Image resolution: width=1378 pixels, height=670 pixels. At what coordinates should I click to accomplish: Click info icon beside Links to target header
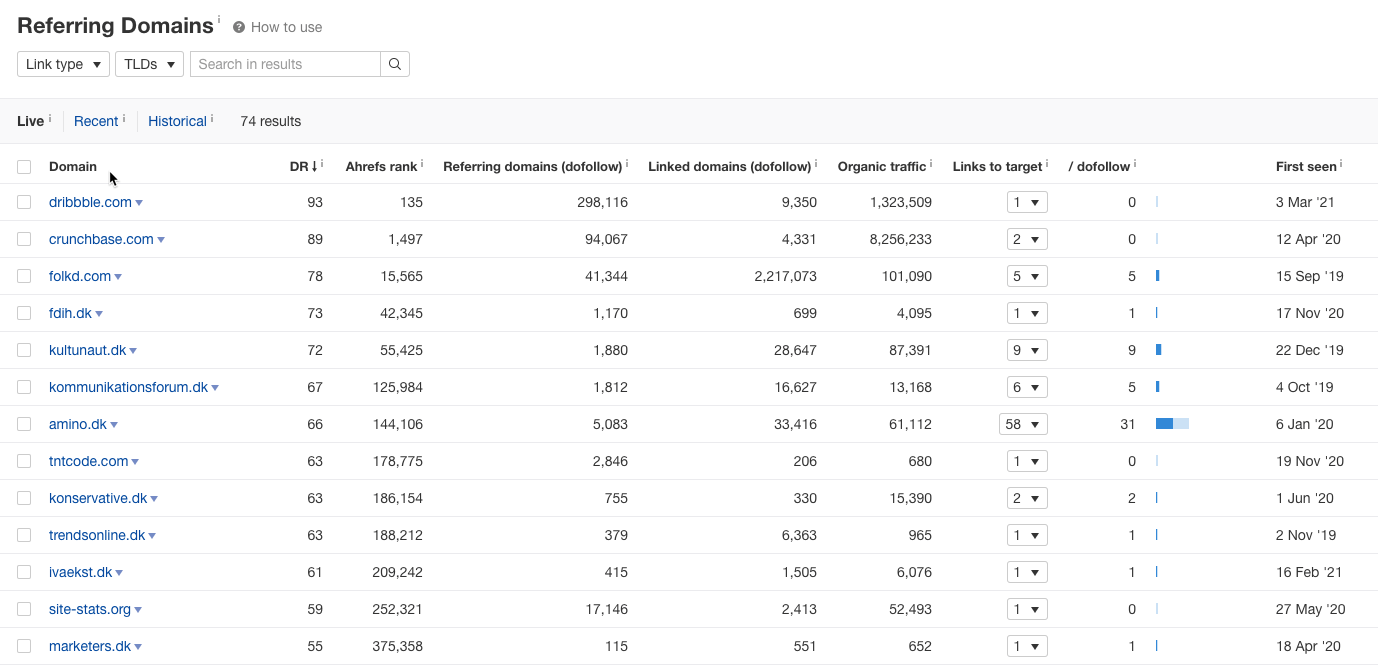(x=1047, y=163)
